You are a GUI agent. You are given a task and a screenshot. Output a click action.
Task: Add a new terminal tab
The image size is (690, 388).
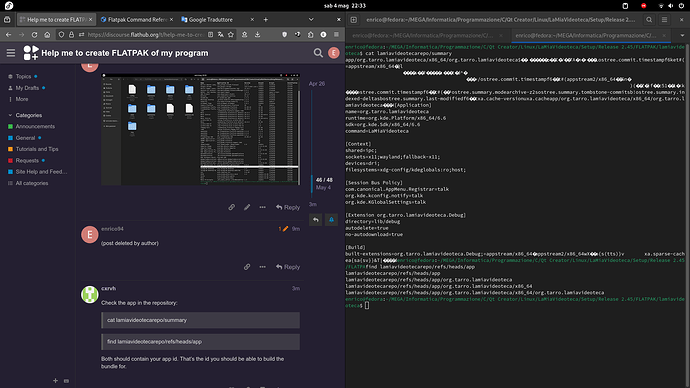(x=353, y=20)
